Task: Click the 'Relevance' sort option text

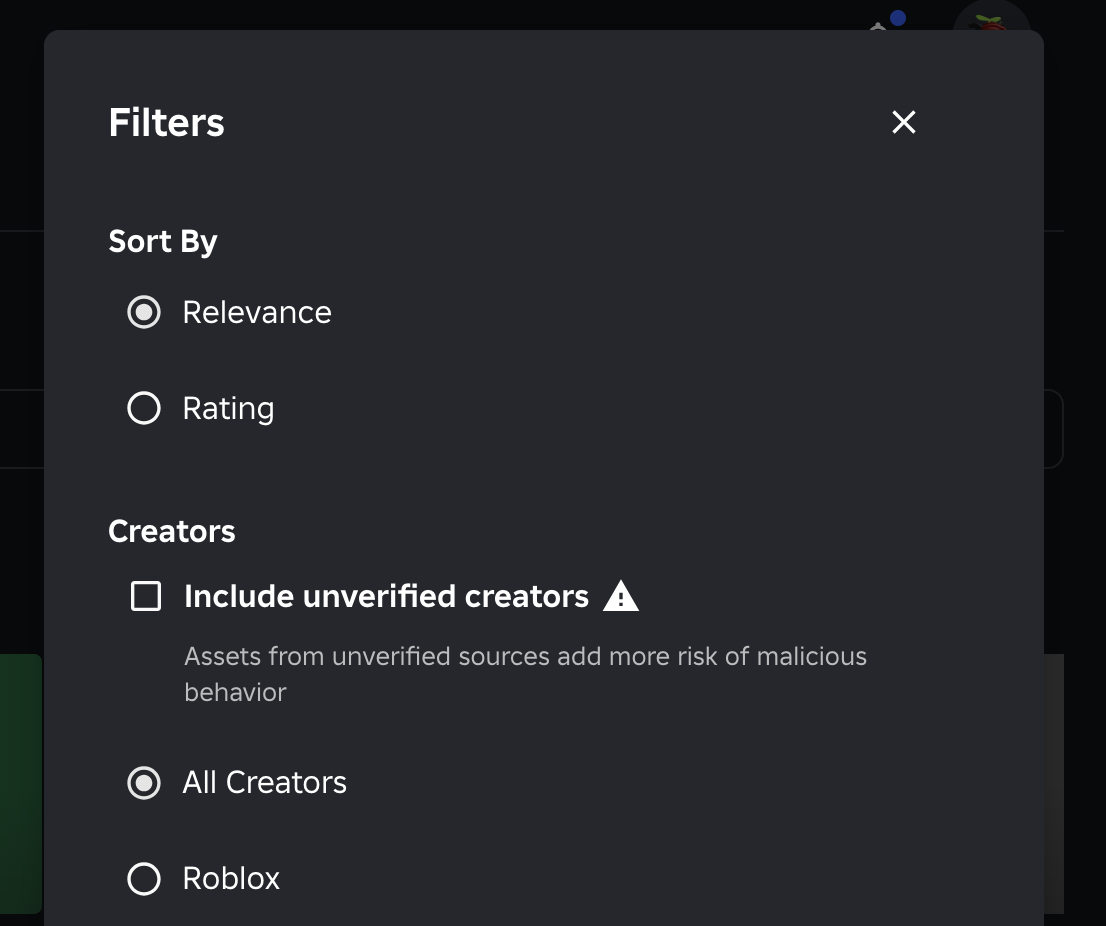Action: click(x=257, y=312)
